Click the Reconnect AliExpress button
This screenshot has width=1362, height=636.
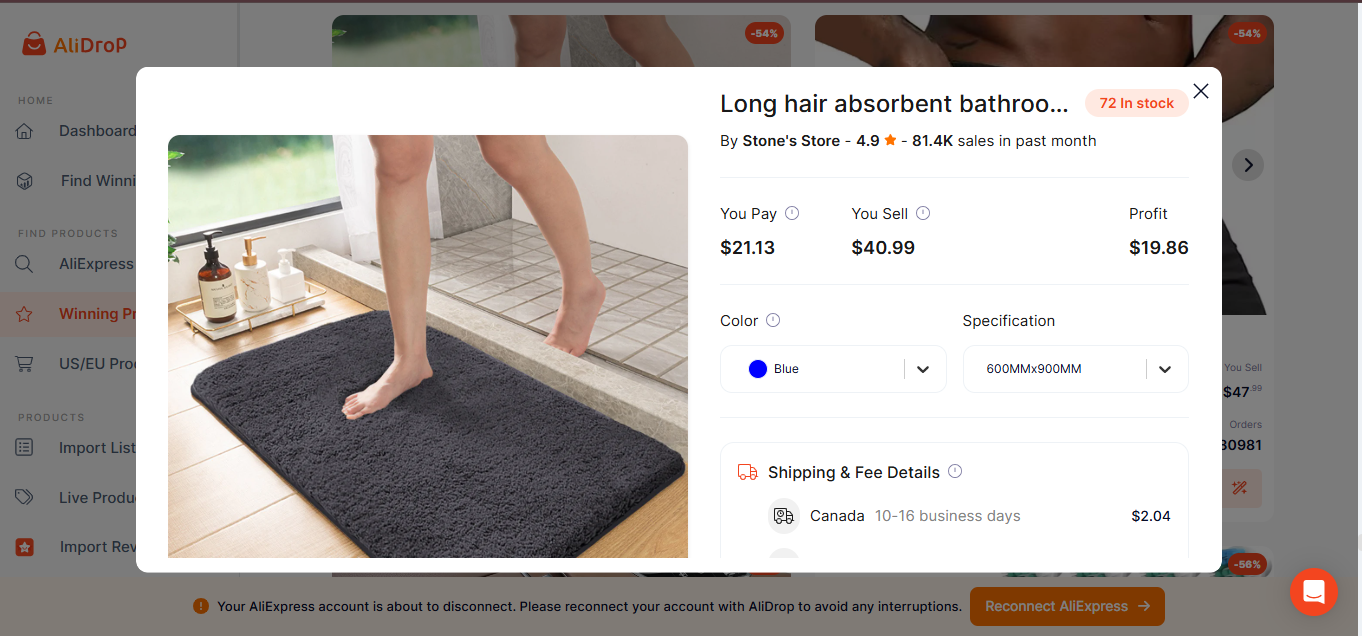1066,606
